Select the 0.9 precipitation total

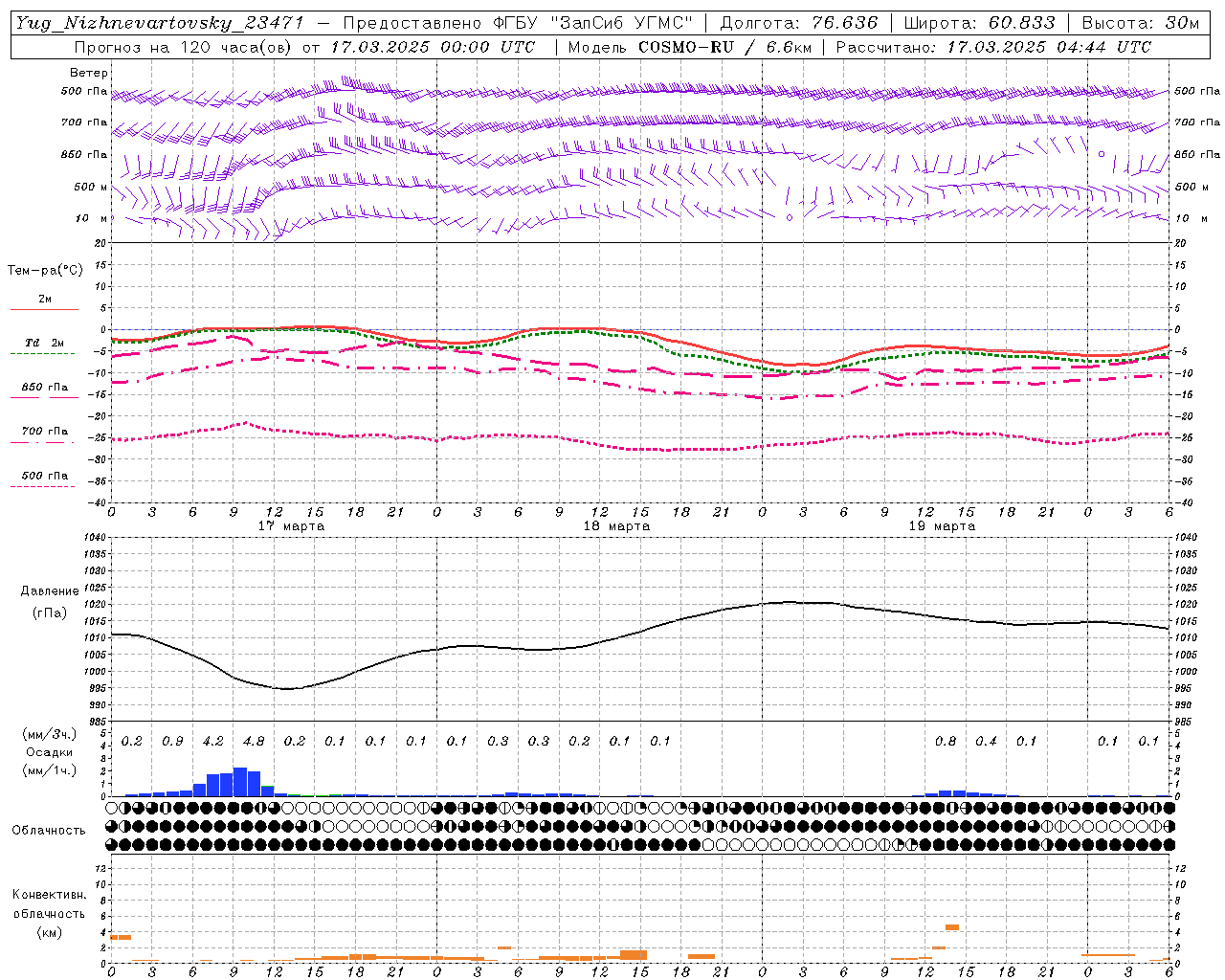pos(172,742)
